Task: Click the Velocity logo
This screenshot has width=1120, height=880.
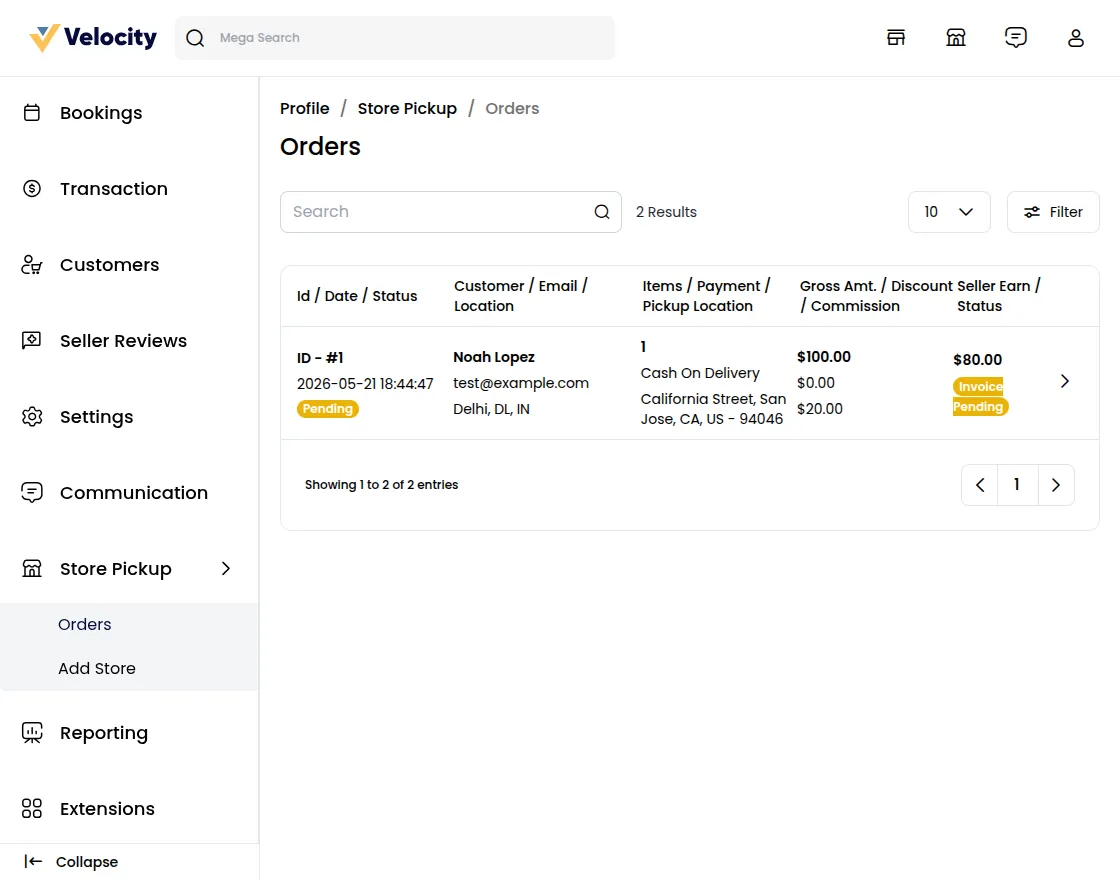Action: point(93,38)
